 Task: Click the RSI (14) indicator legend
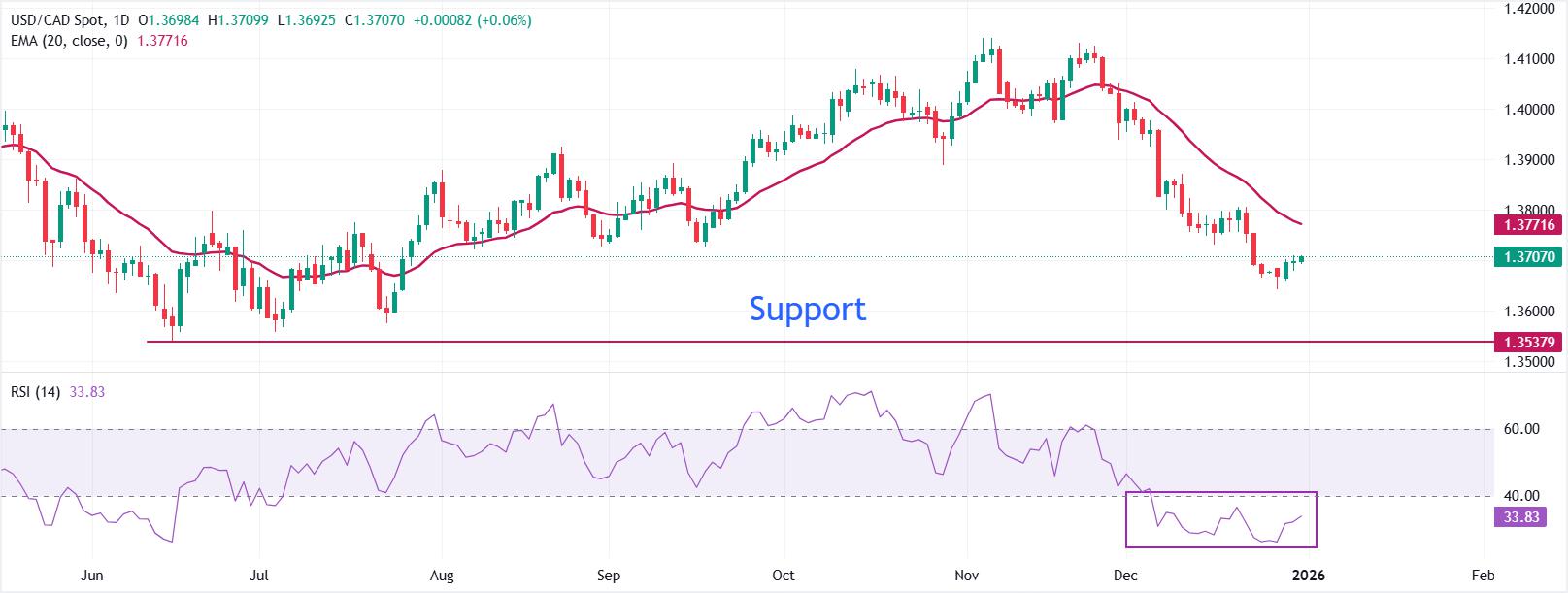(x=35, y=392)
